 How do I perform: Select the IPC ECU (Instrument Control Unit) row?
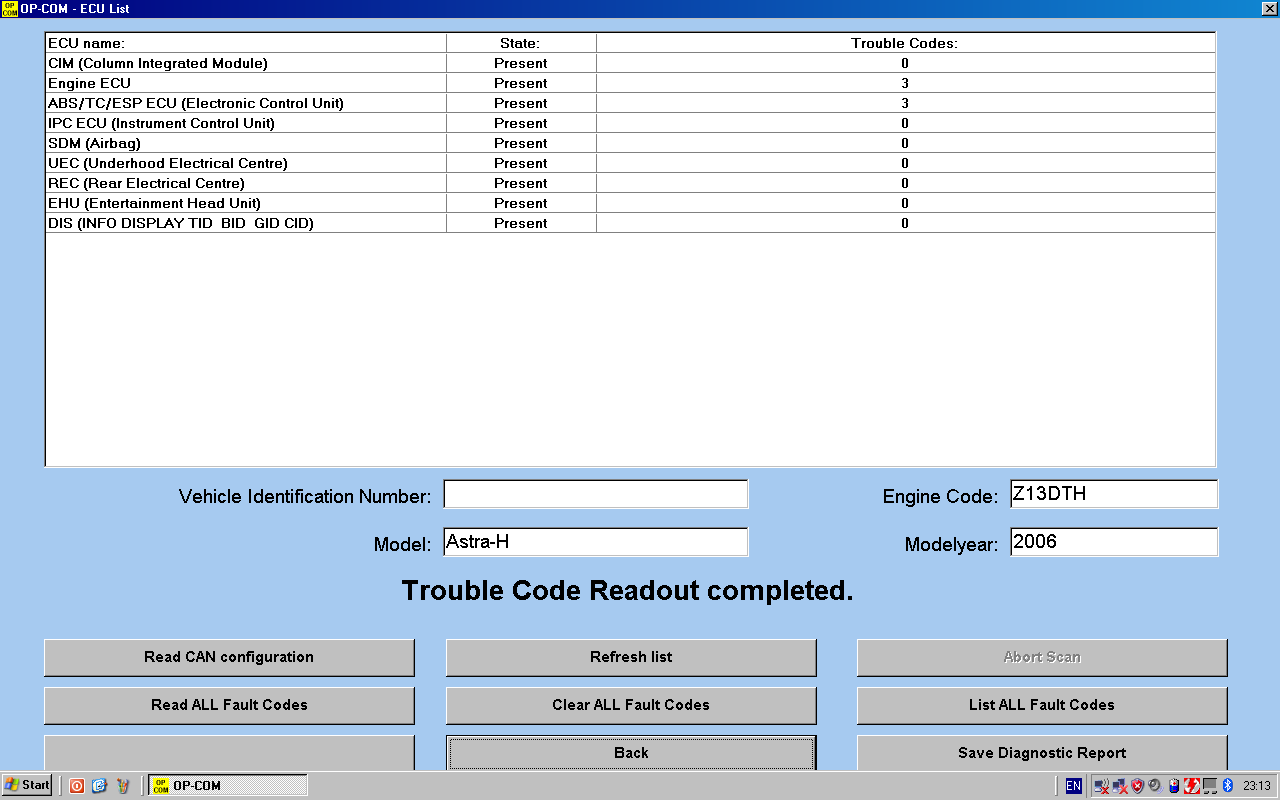[x=631, y=123]
